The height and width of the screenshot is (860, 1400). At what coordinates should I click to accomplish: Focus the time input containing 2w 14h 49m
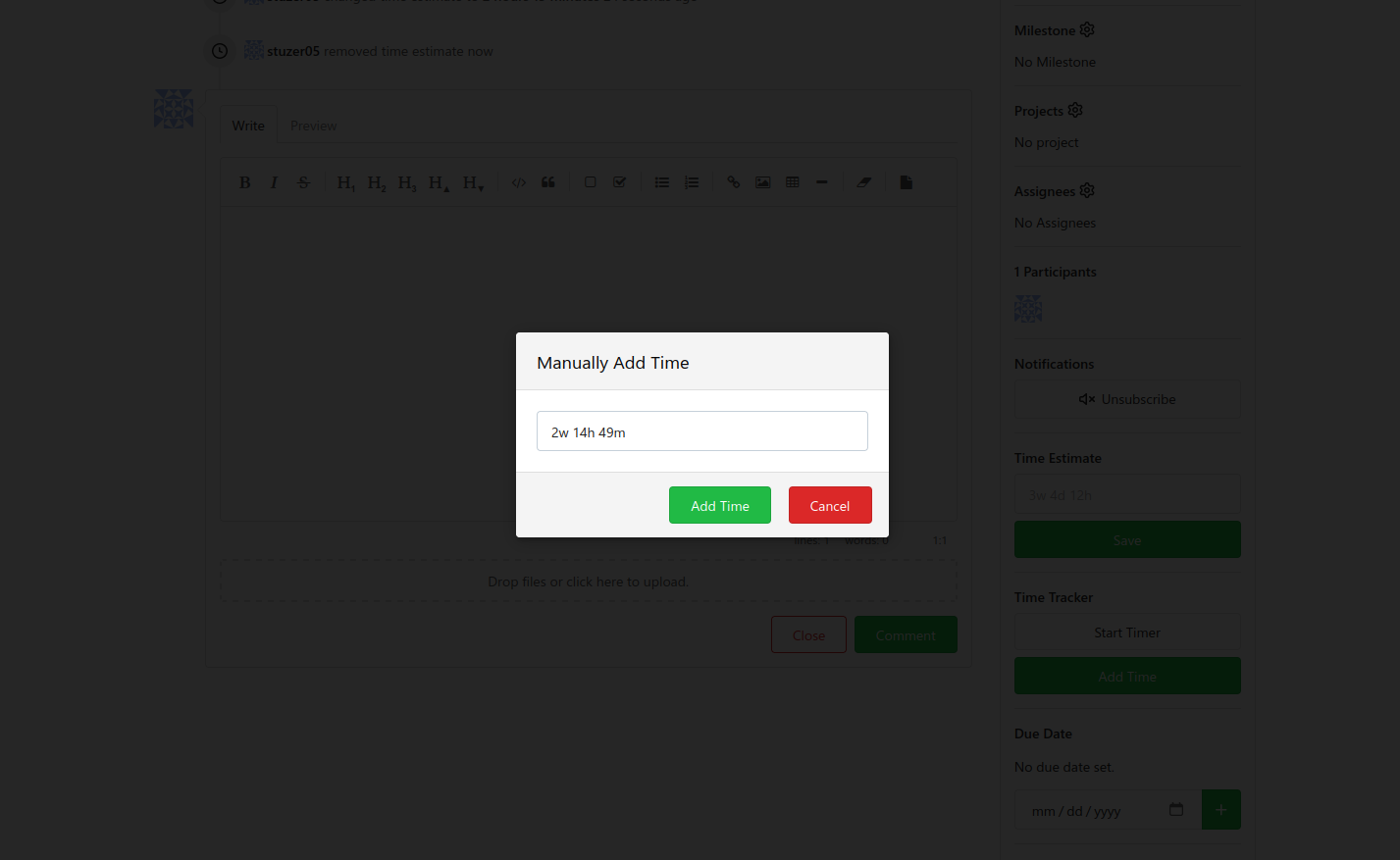tap(701, 431)
